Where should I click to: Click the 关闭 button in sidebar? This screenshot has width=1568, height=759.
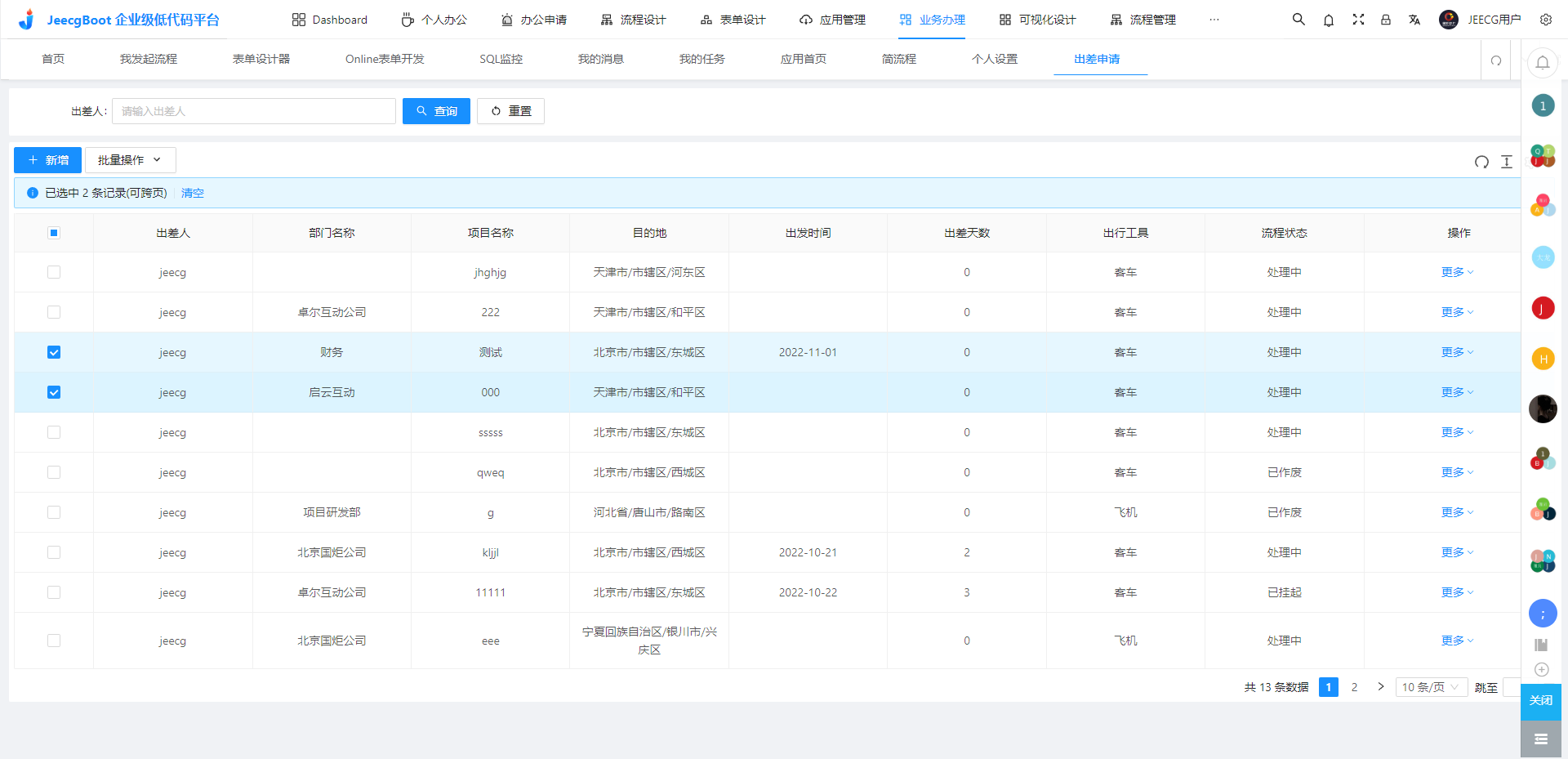[1541, 701]
